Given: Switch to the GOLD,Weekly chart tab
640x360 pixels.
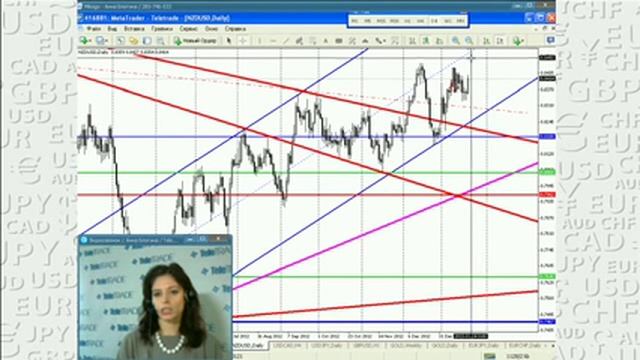Looking at the screenshot, I should (x=406, y=345).
